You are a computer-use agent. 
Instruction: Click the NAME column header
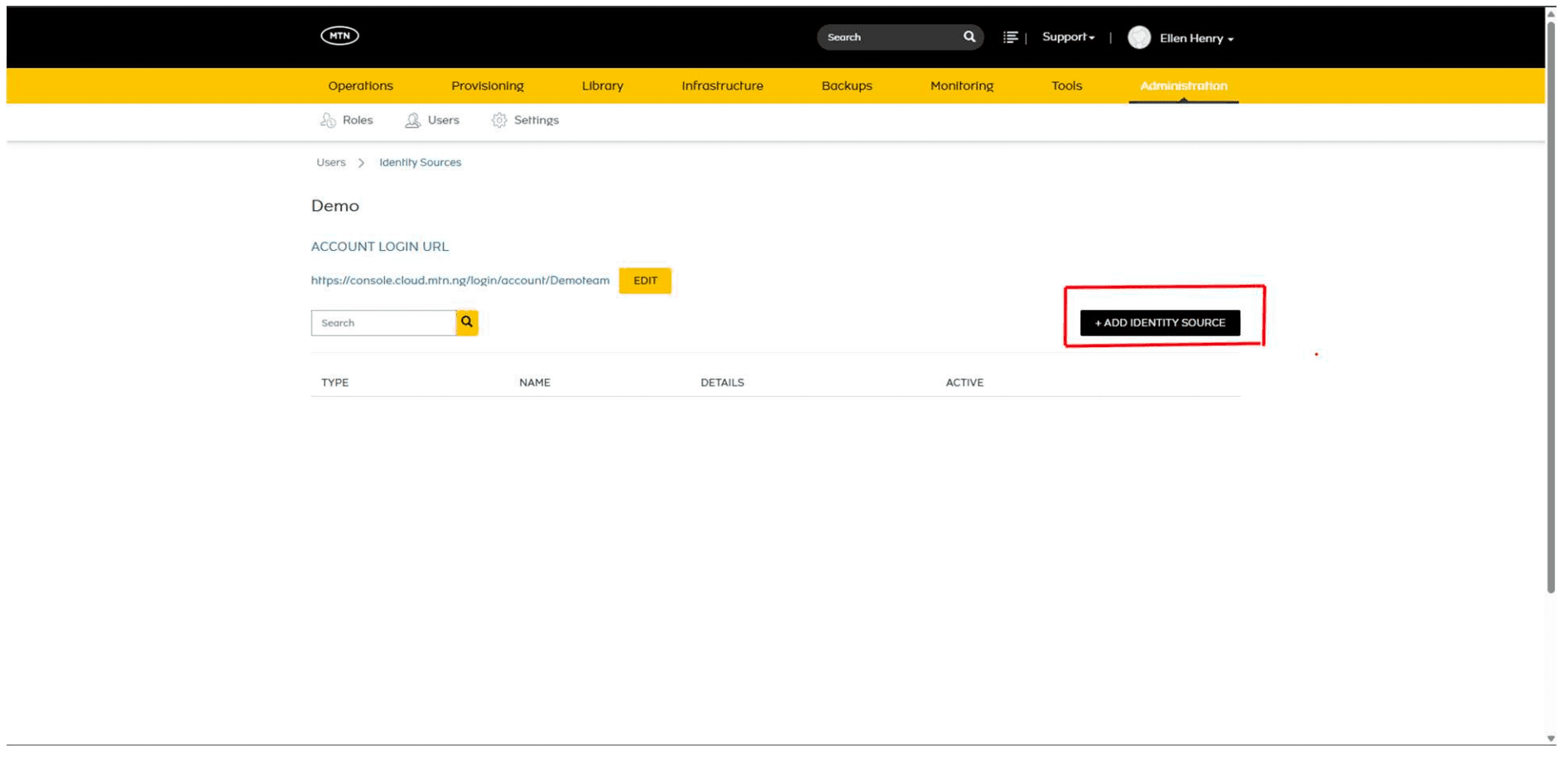tap(534, 382)
